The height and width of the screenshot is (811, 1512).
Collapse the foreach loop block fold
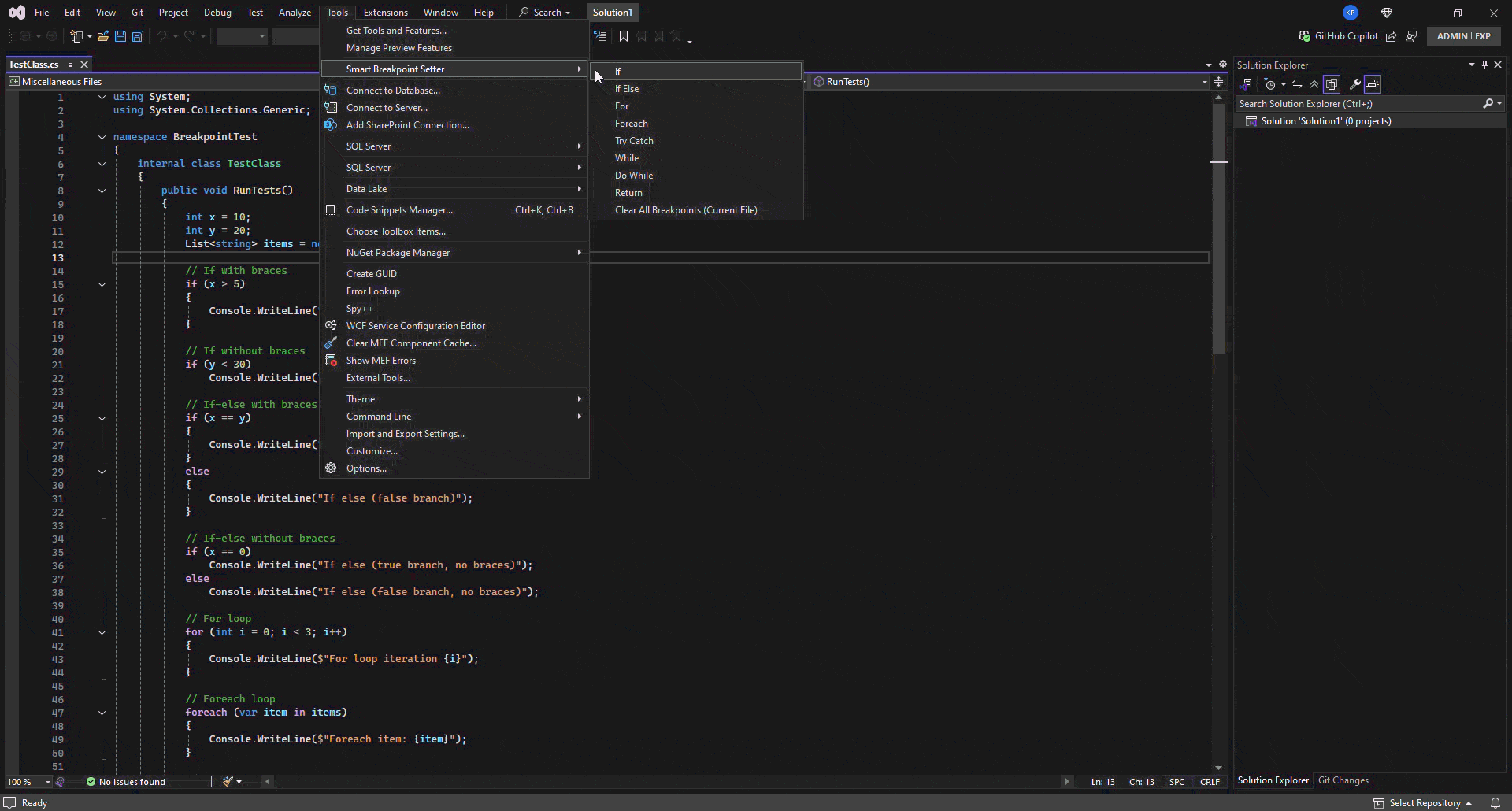(x=102, y=713)
